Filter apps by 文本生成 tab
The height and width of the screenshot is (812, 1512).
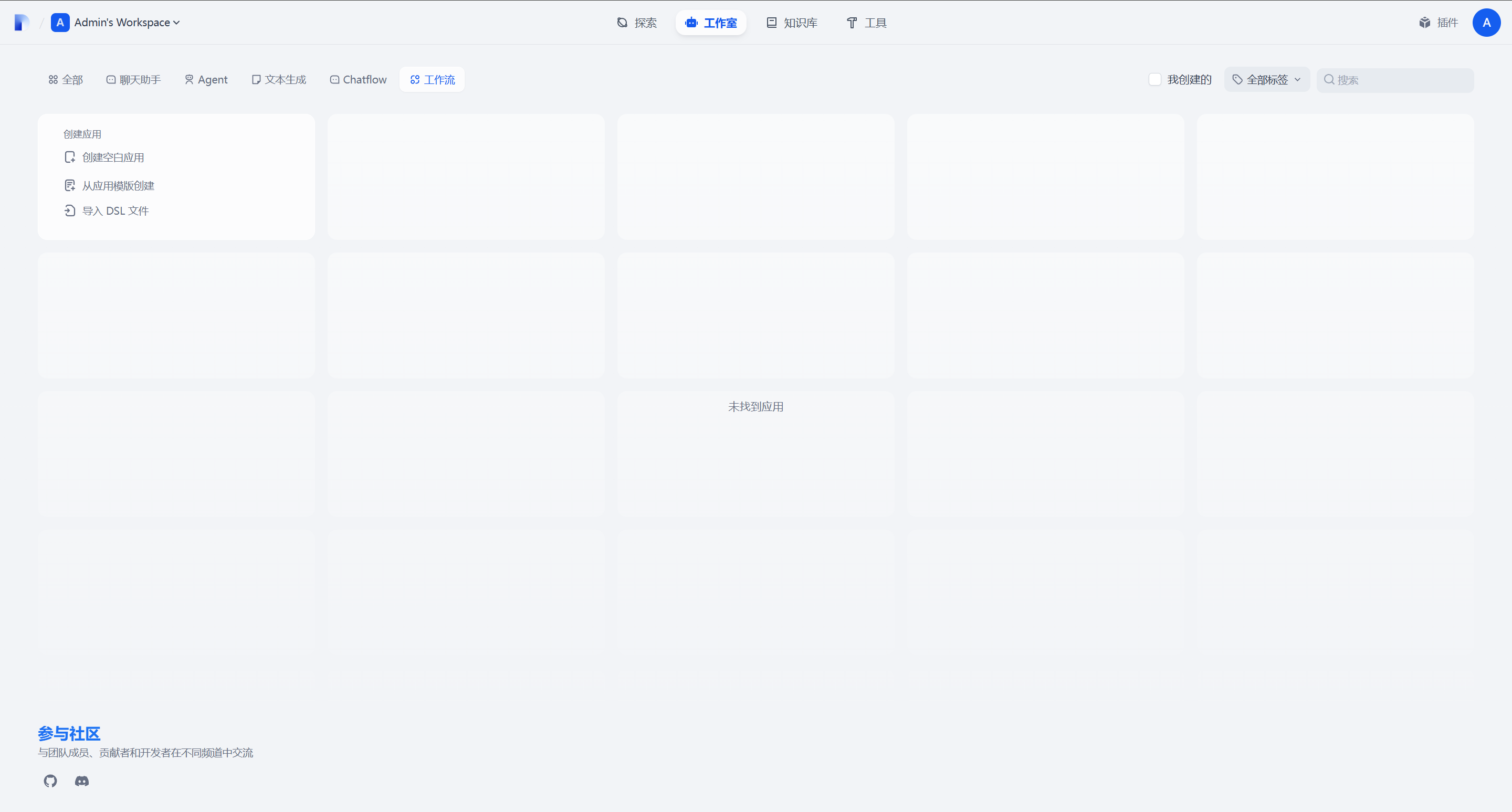coord(279,79)
